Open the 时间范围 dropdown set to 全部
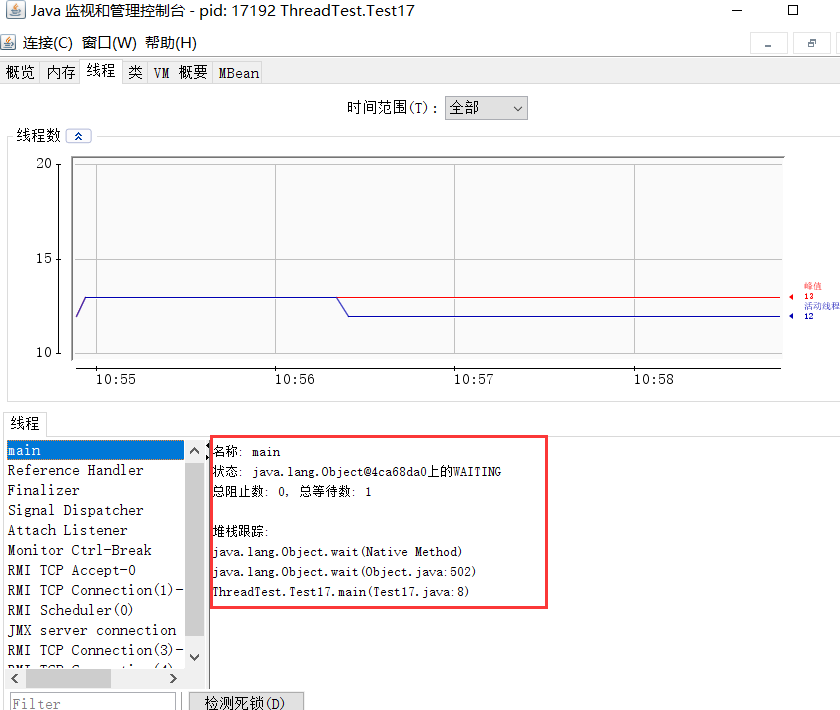This screenshot has width=840, height=710. [486, 108]
